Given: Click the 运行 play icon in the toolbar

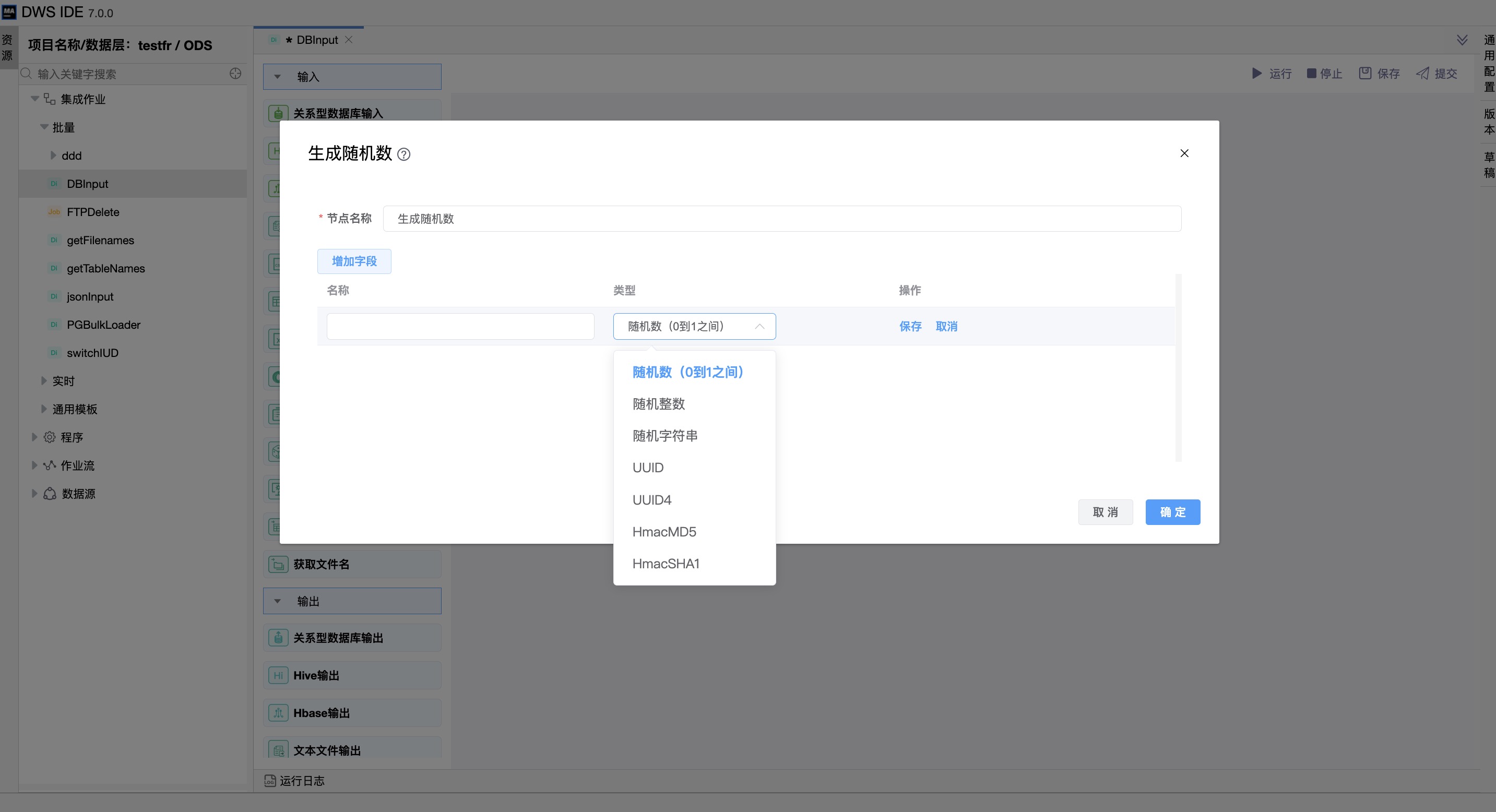Looking at the screenshot, I should 1256,74.
